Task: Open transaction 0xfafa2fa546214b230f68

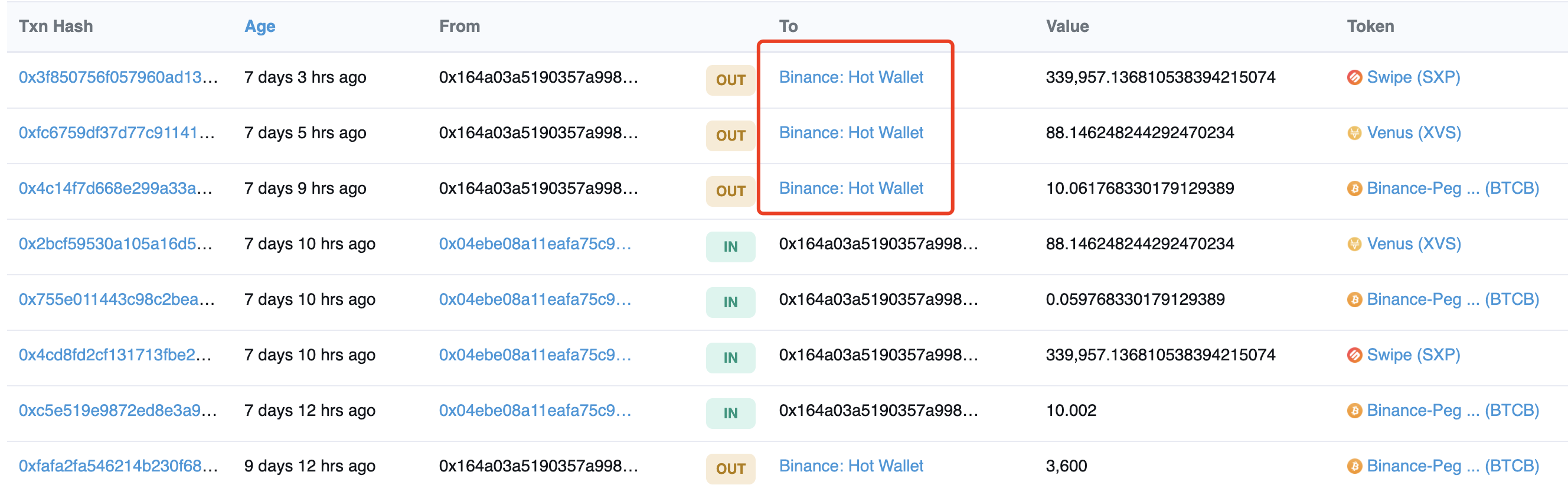Action: click(x=119, y=466)
